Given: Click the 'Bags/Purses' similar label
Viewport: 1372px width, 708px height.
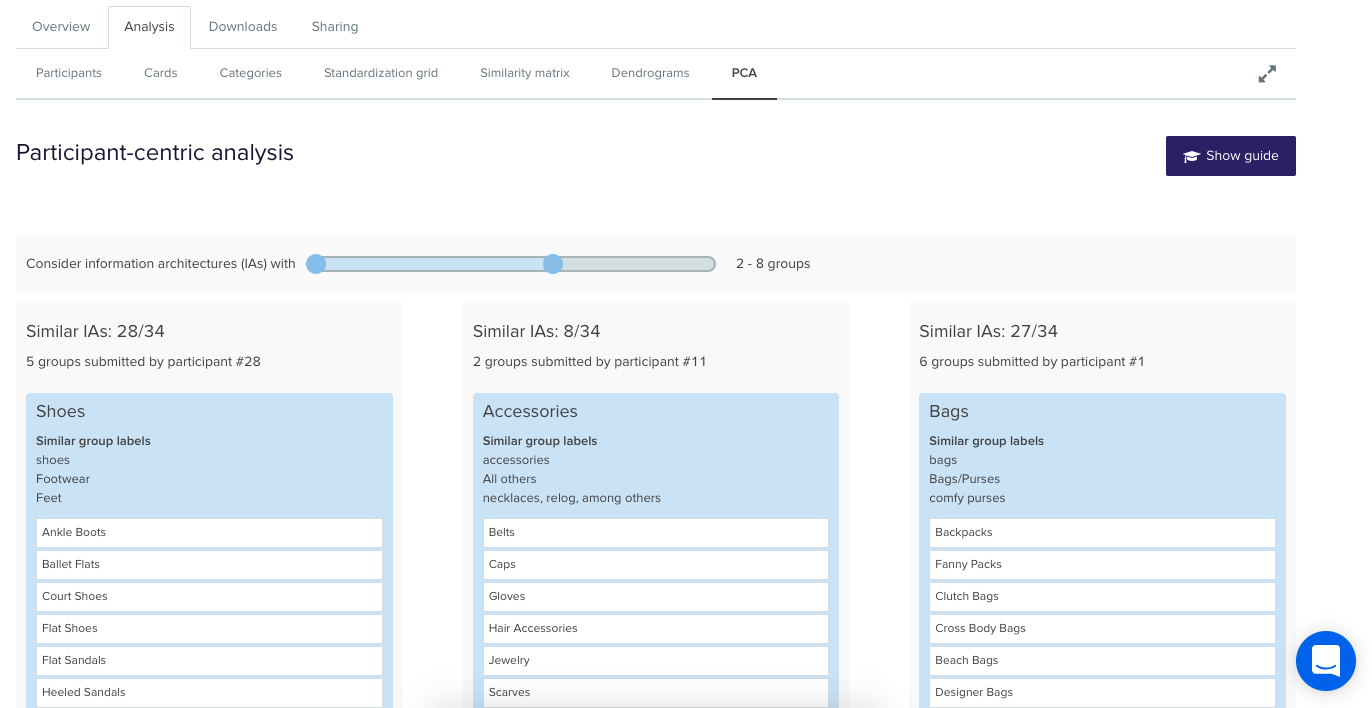Looking at the screenshot, I should [x=964, y=479].
